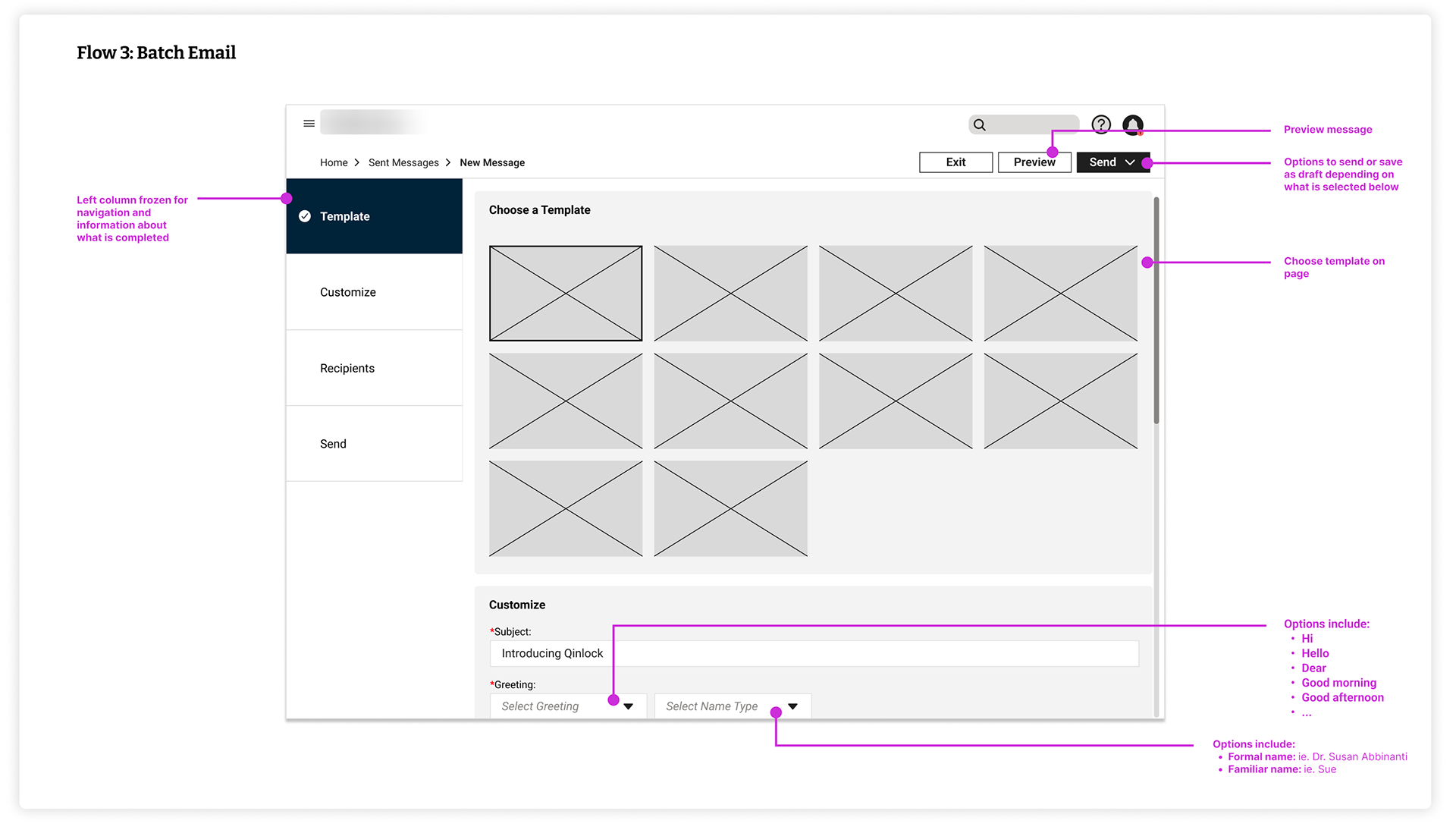Open the Select Name Type dropdown

point(733,706)
